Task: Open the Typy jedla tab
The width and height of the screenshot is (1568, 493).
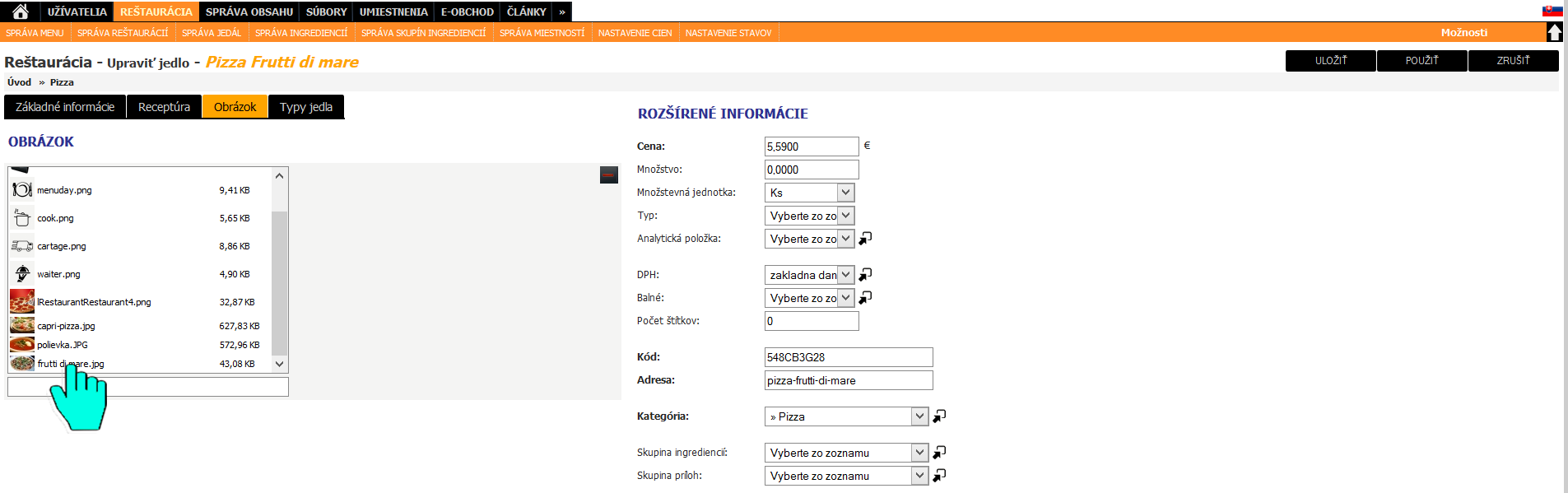Action: [x=305, y=107]
